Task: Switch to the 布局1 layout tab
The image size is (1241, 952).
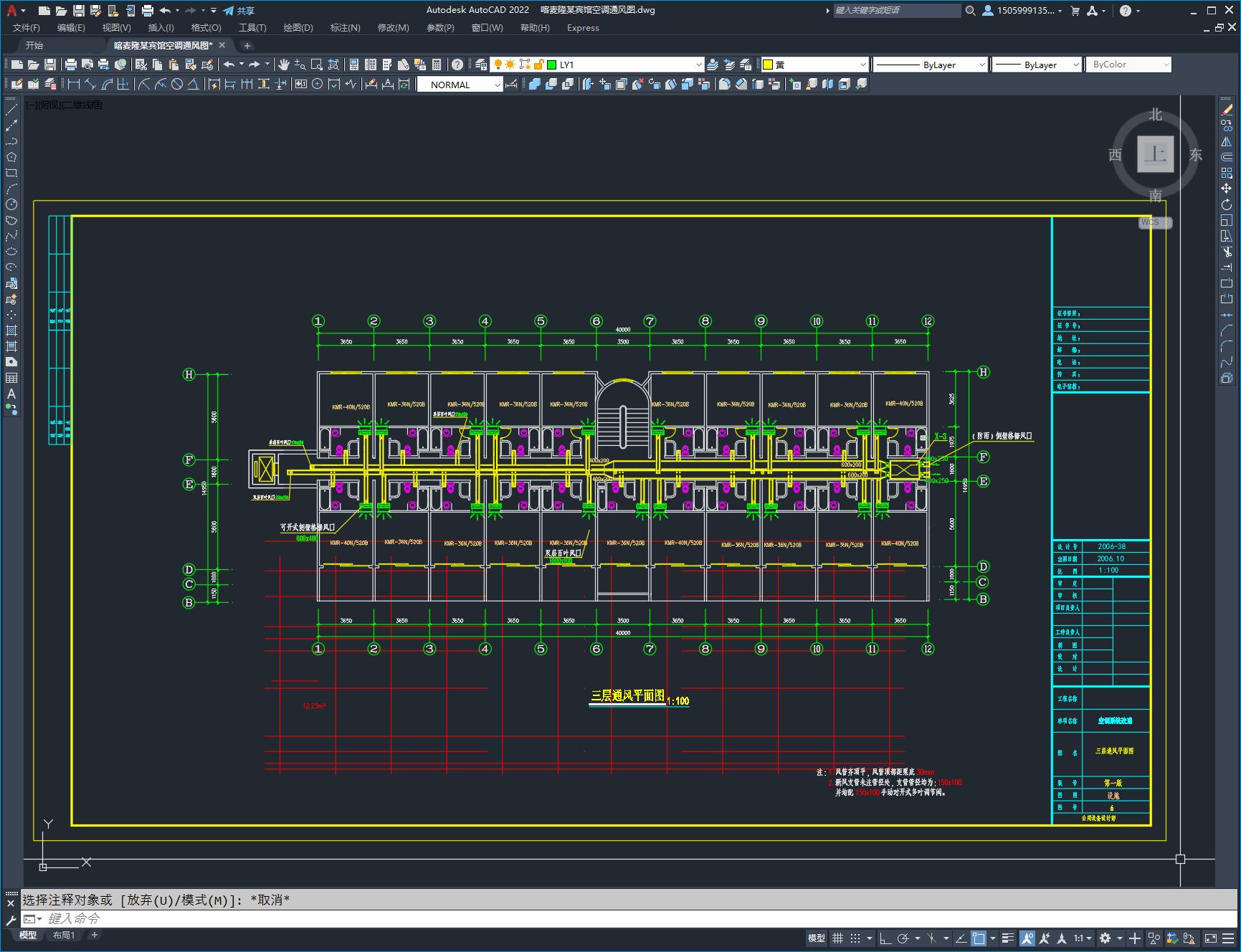Action: [64, 935]
